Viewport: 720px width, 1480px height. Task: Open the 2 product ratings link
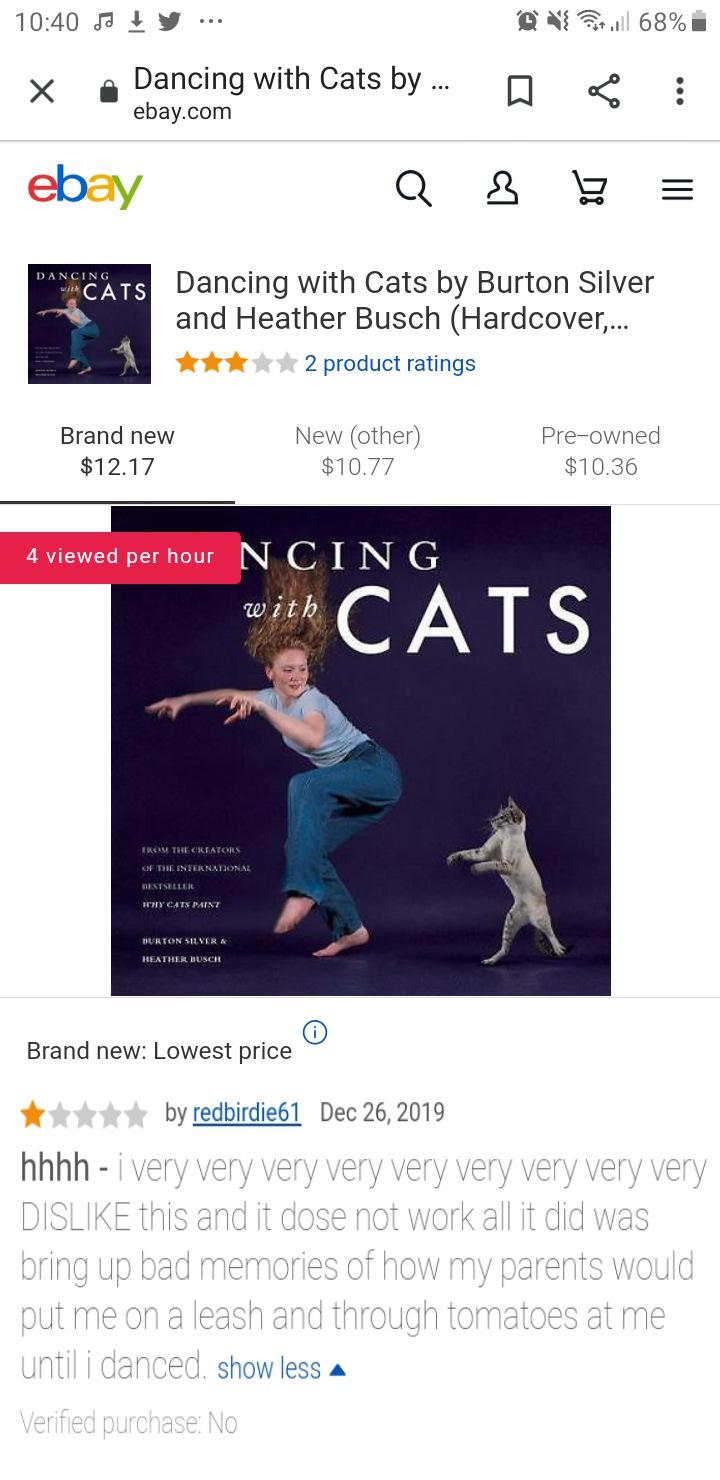click(390, 363)
